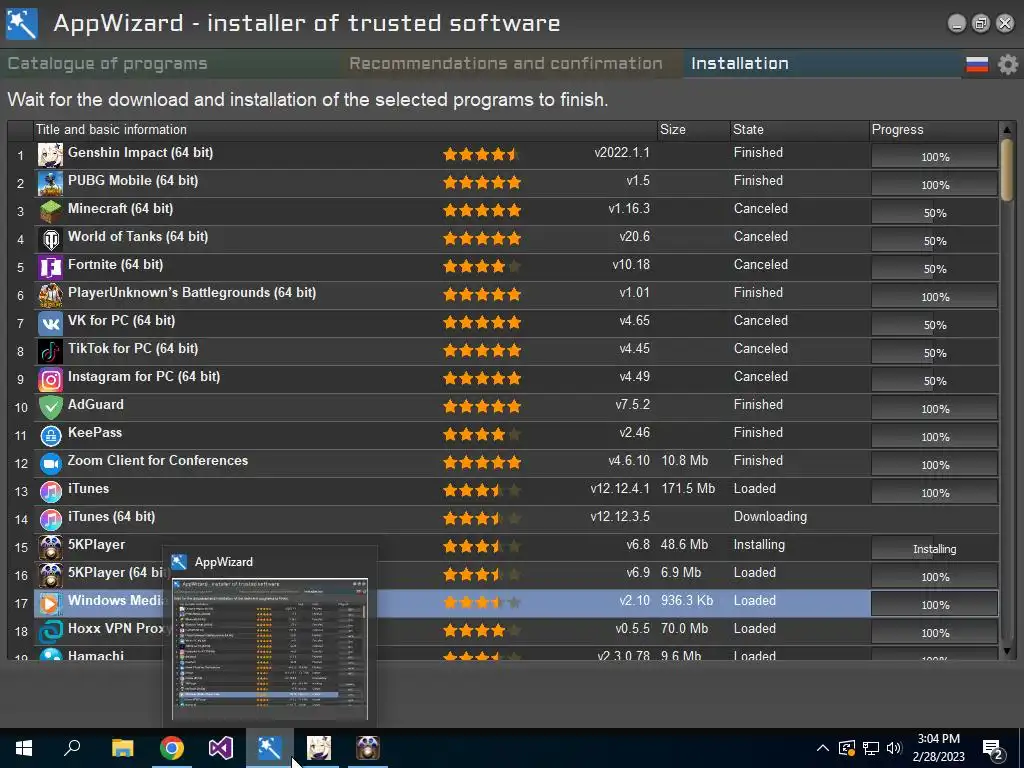The image size is (1024, 768).
Task: Click the Progress column header
Action: [x=933, y=129]
